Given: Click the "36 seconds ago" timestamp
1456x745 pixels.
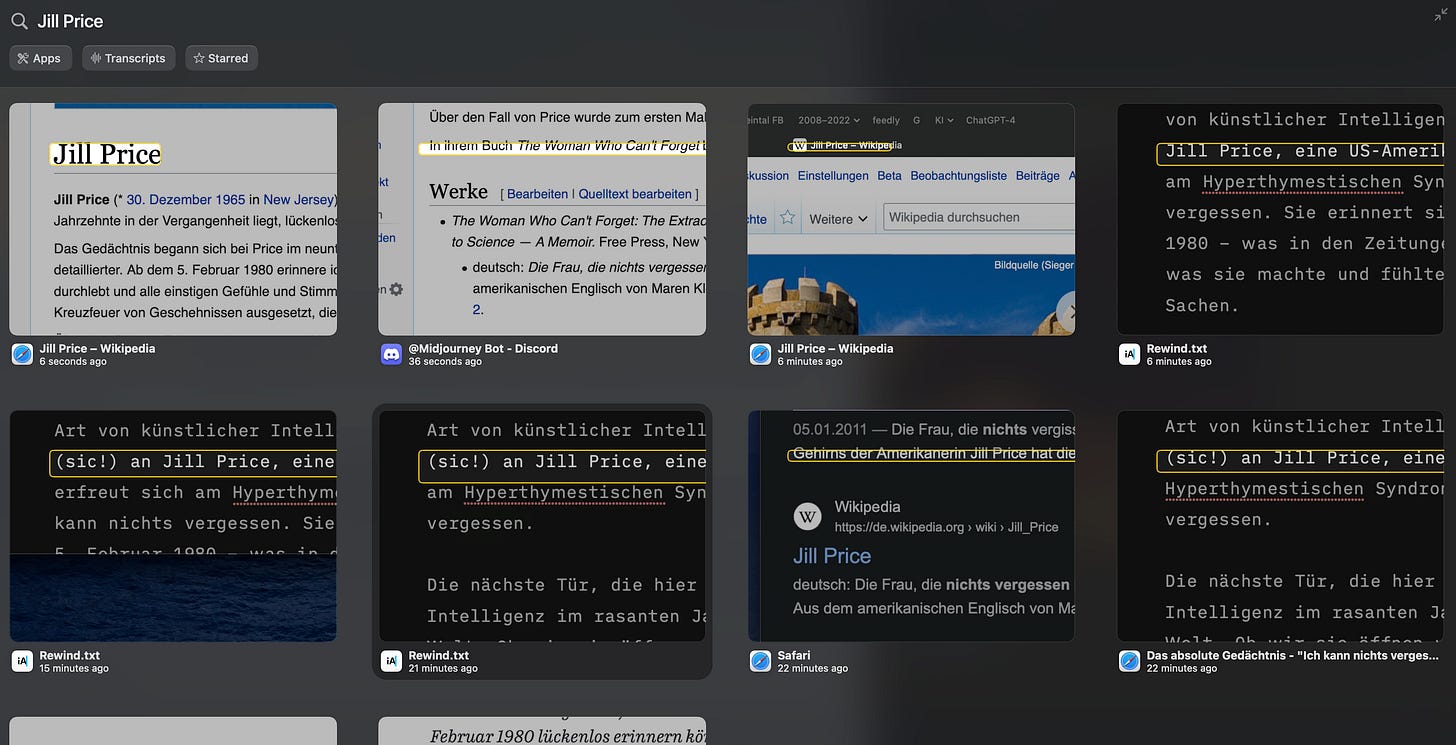Looking at the screenshot, I should tap(445, 361).
